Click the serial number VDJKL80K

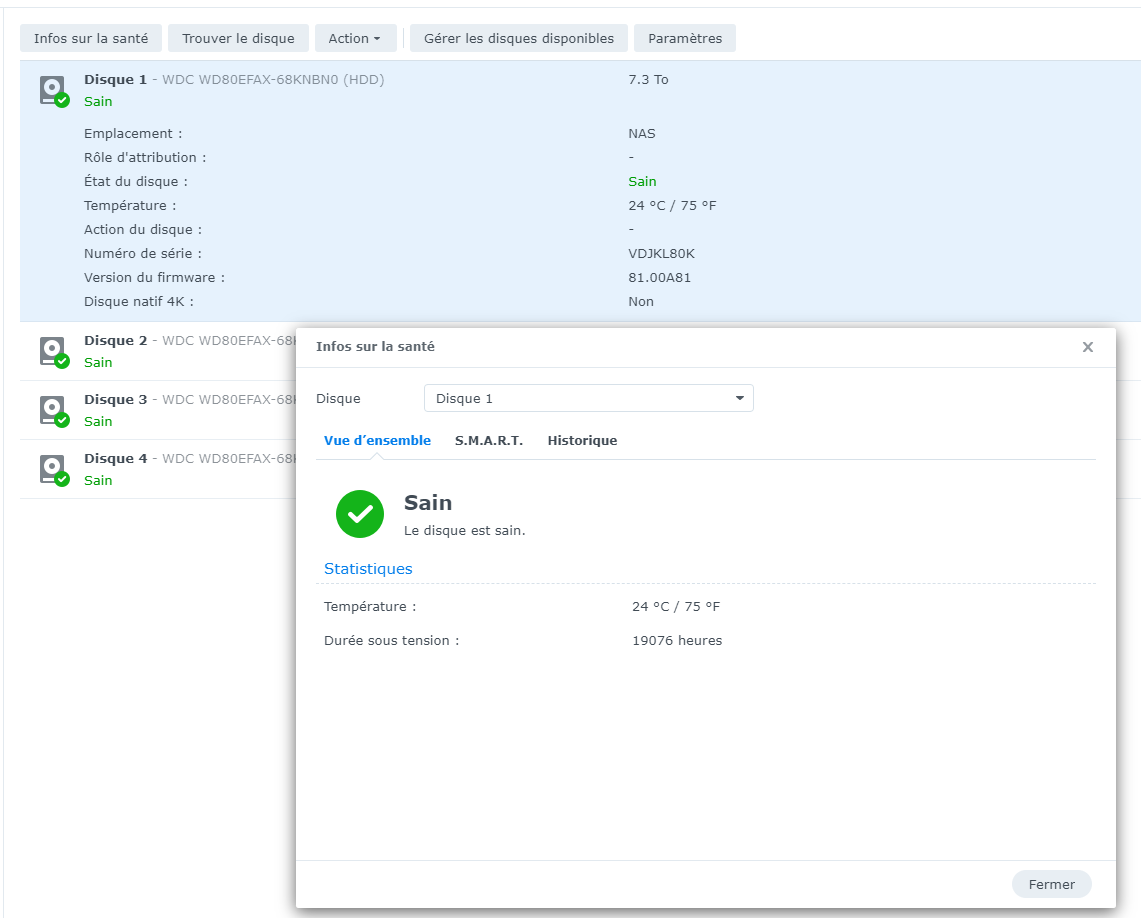point(661,253)
